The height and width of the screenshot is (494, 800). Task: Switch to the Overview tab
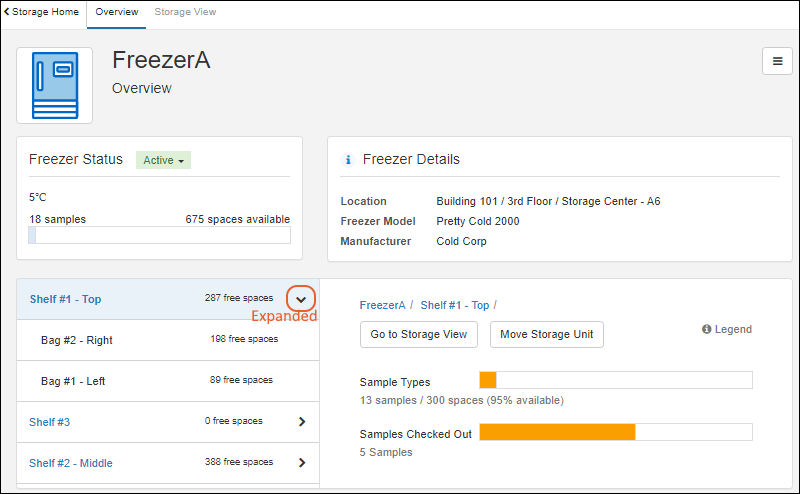(x=116, y=12)
